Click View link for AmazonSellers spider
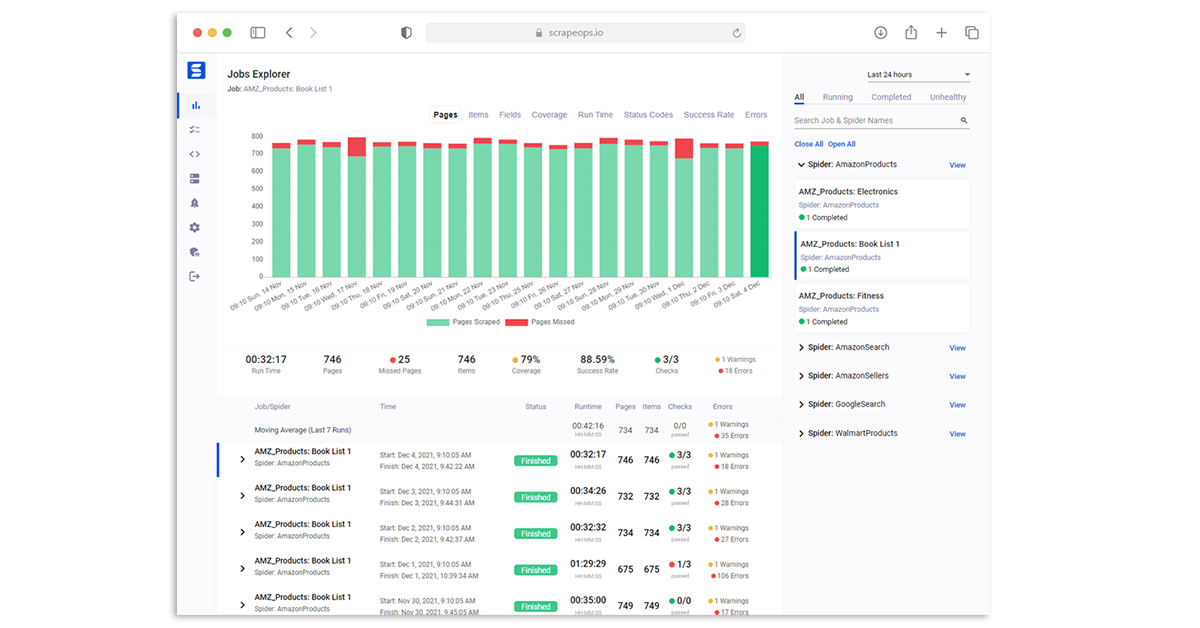Screen dimensions: 1200x628 [957, 377]
